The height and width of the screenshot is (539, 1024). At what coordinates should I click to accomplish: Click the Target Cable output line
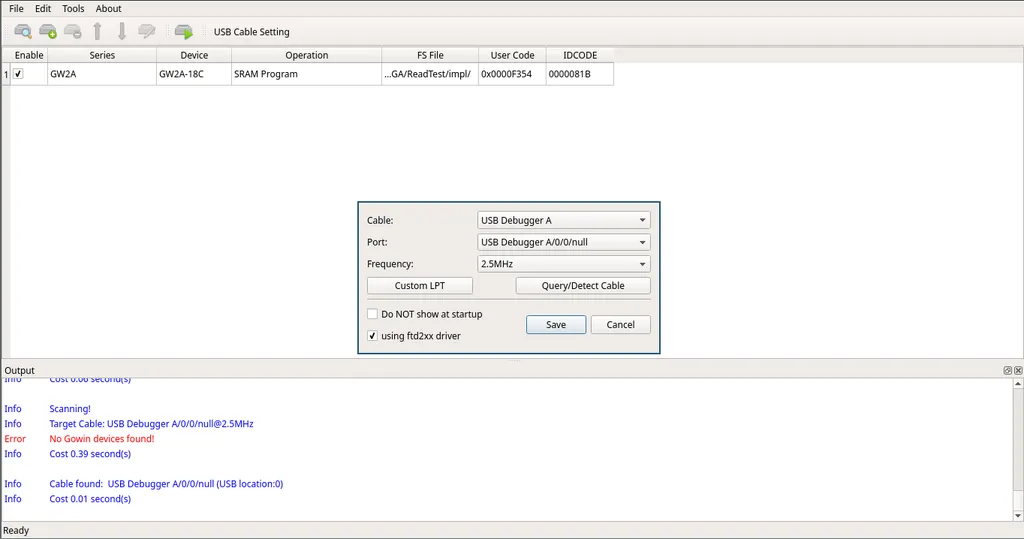point(152,424)
